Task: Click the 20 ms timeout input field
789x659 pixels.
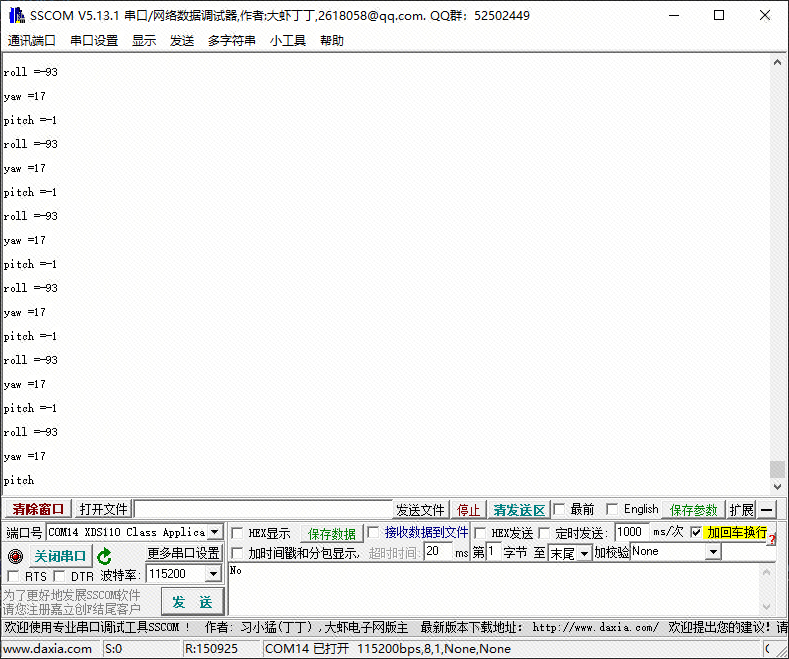Action: coord(438,552)
